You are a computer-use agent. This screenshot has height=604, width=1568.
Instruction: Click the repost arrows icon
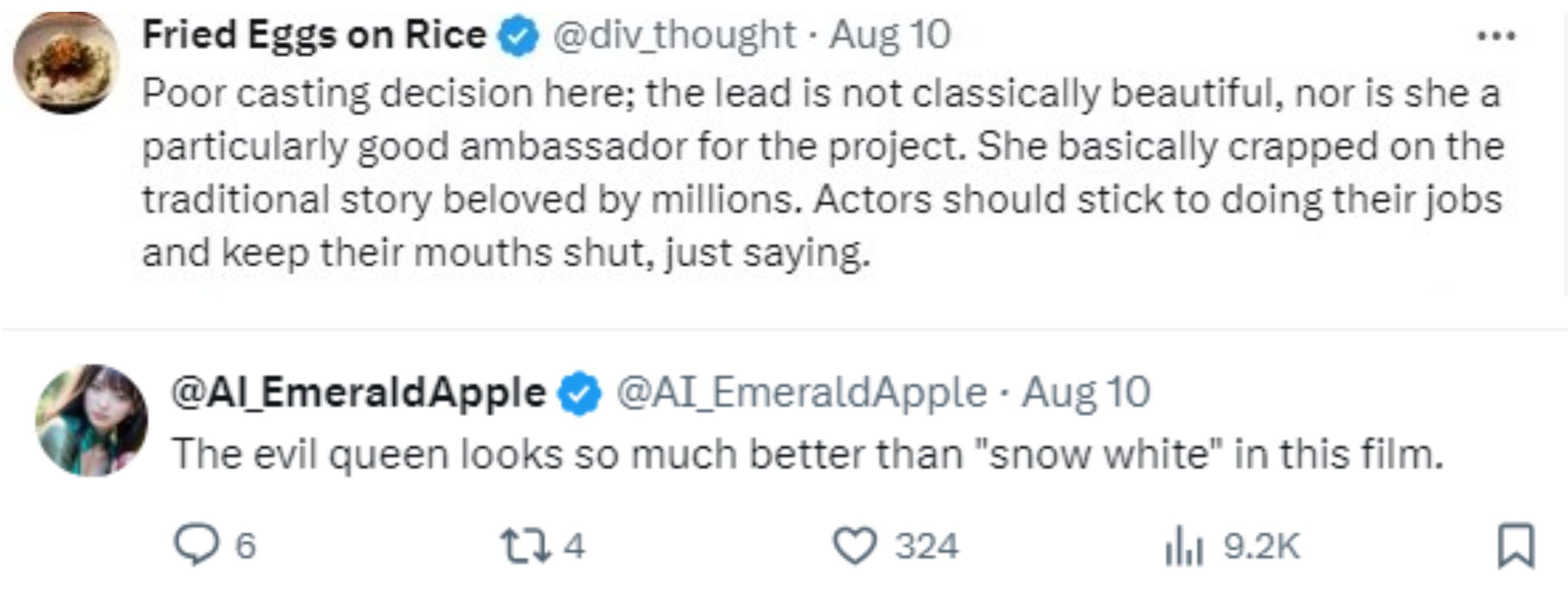click(x=525, y=545)
